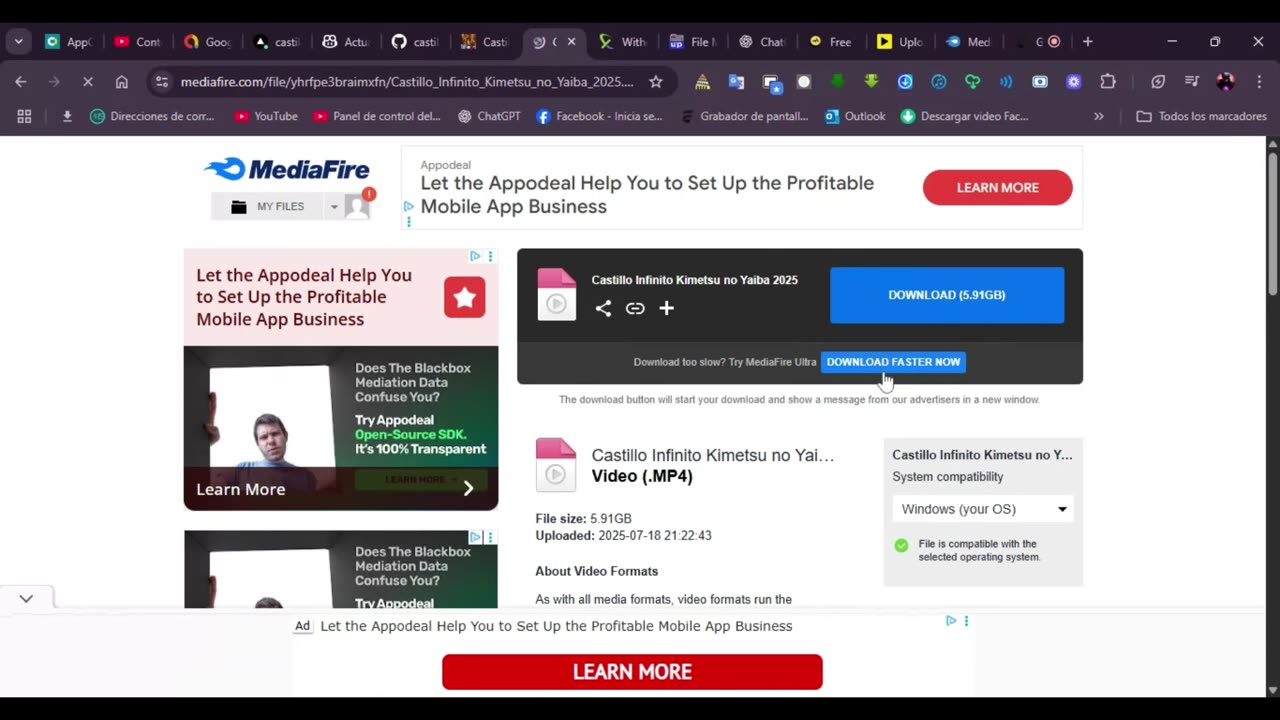Open Panel de control del... bookmark
The image size is (1280, 720).
(377, 116)
